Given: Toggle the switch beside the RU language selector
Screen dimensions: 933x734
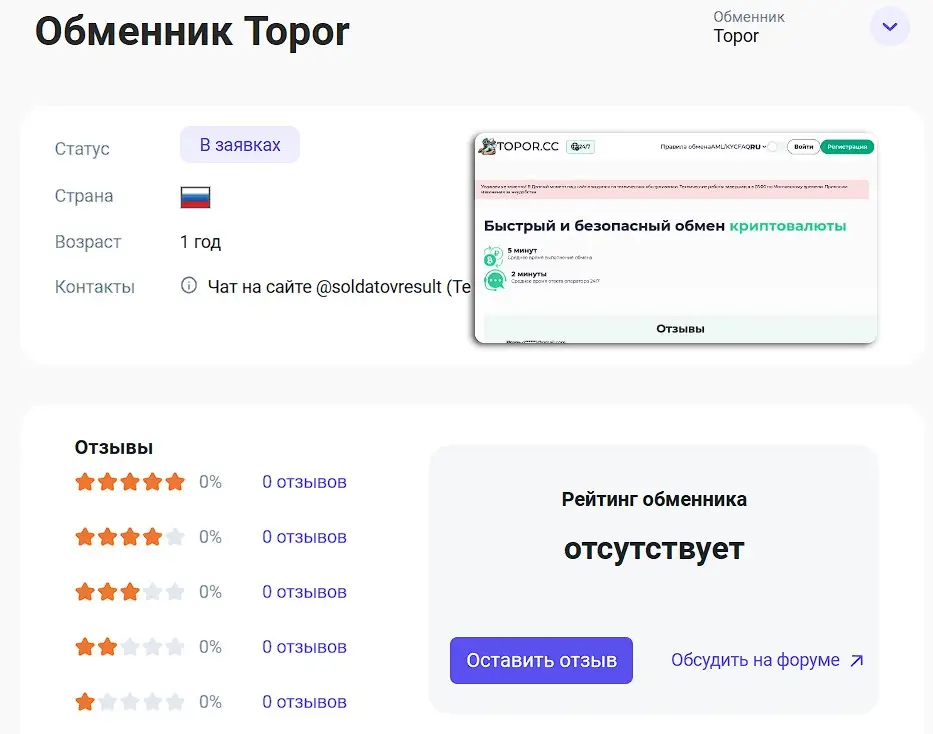Looking at the screenshot, I should [774, 147].
